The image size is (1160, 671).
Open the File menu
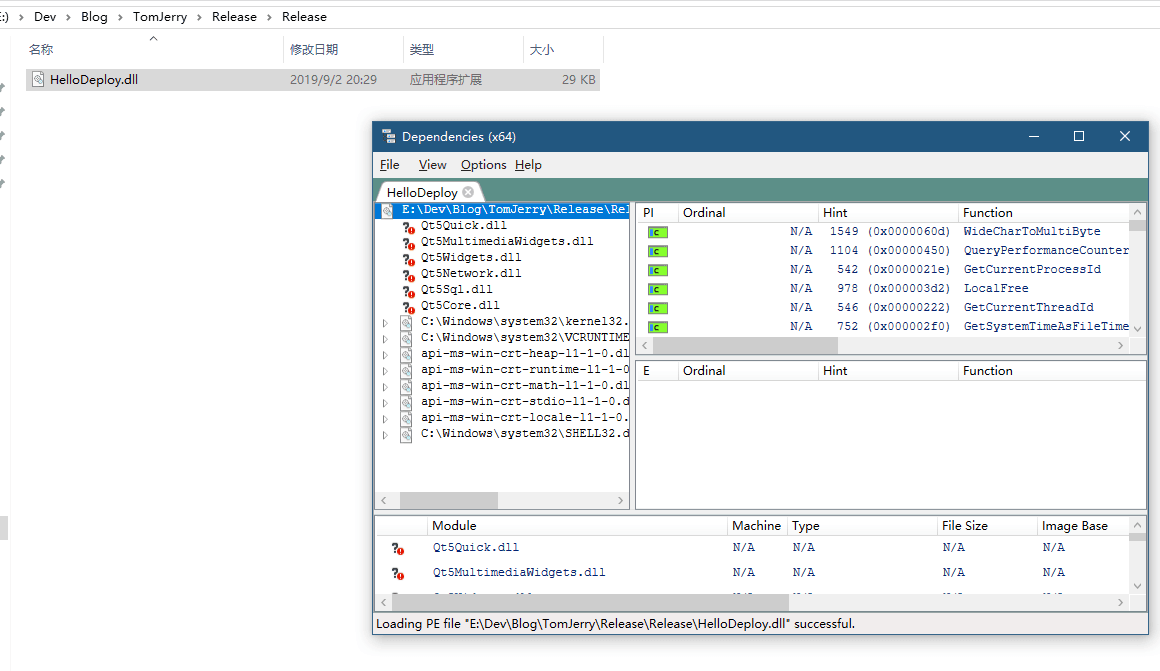pyautogui.click(x=389, y=165)
